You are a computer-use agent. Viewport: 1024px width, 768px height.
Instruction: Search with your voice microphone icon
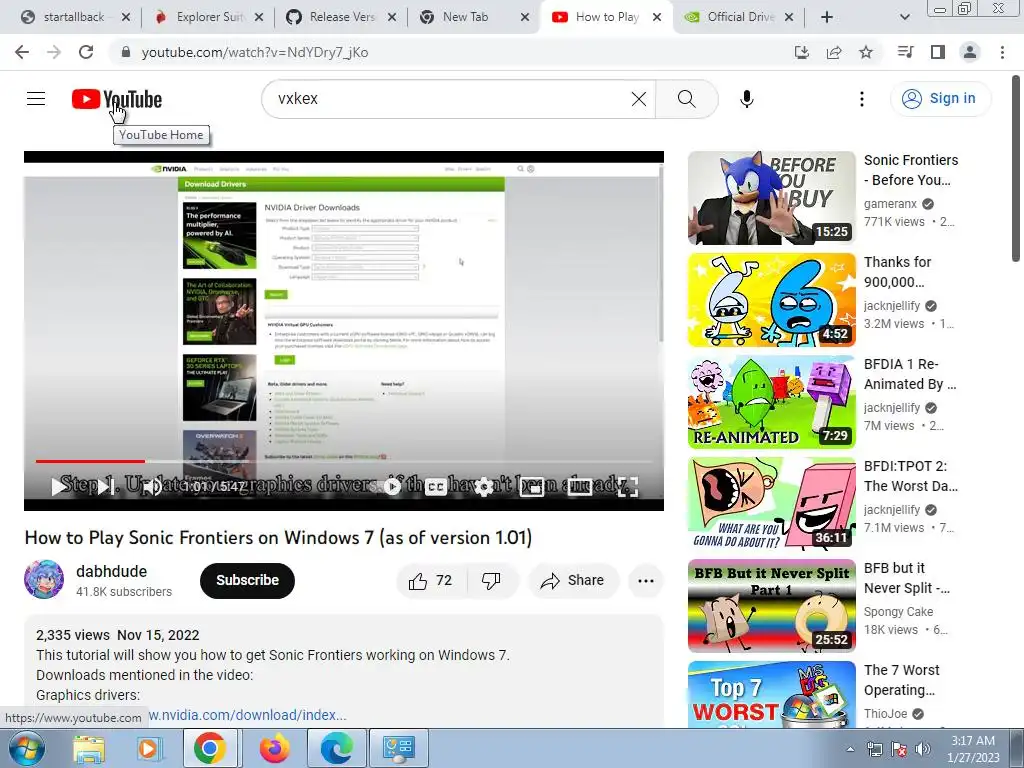746,99
